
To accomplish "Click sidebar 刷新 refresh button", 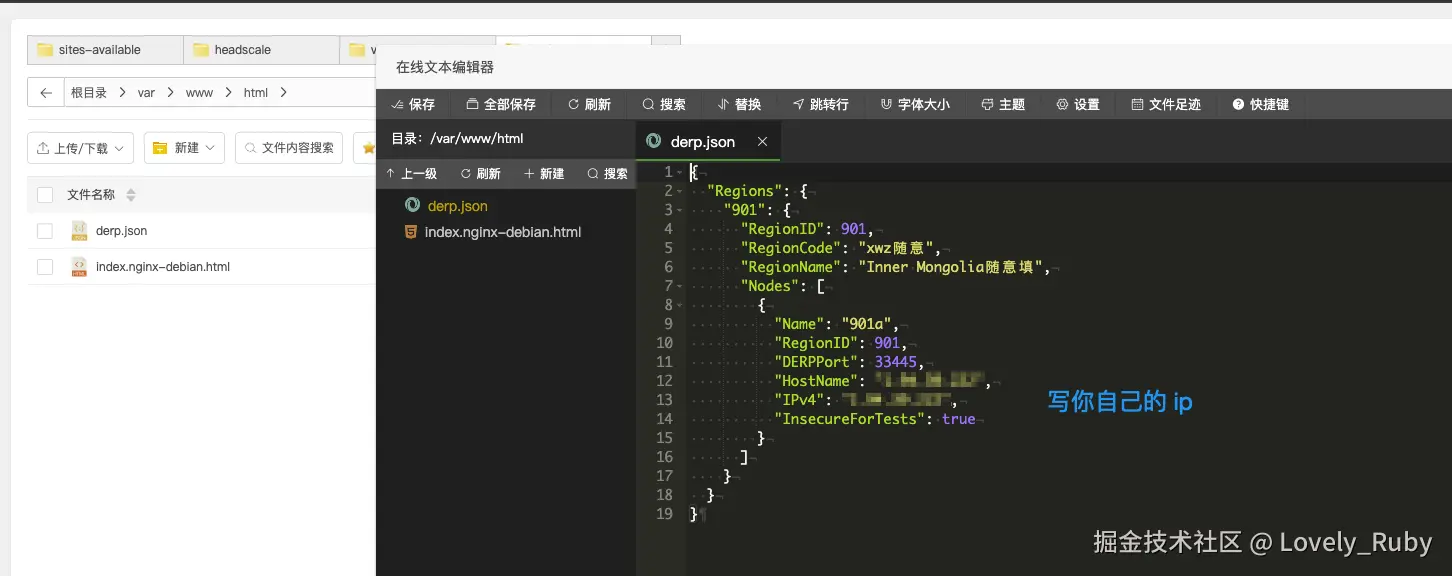I will tap(481, 173).
